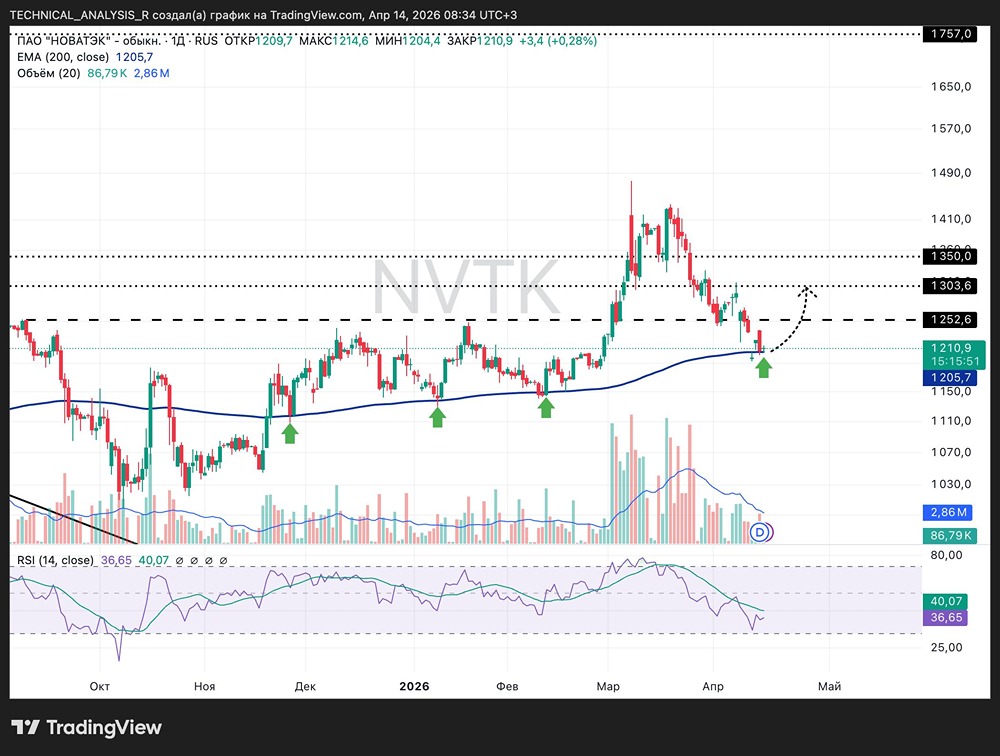Viewport: 1000px width, 756px height.
Task: Click the first ø icon in the RSI legend
Action: click(x=179, y=561)
